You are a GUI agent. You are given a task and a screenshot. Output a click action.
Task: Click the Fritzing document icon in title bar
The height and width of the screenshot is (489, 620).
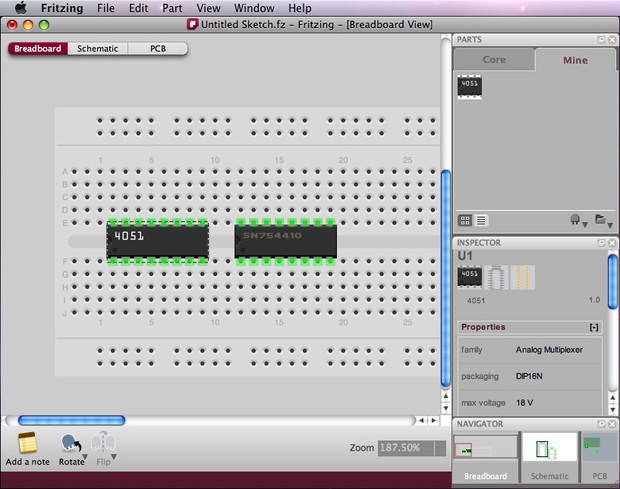192,25
